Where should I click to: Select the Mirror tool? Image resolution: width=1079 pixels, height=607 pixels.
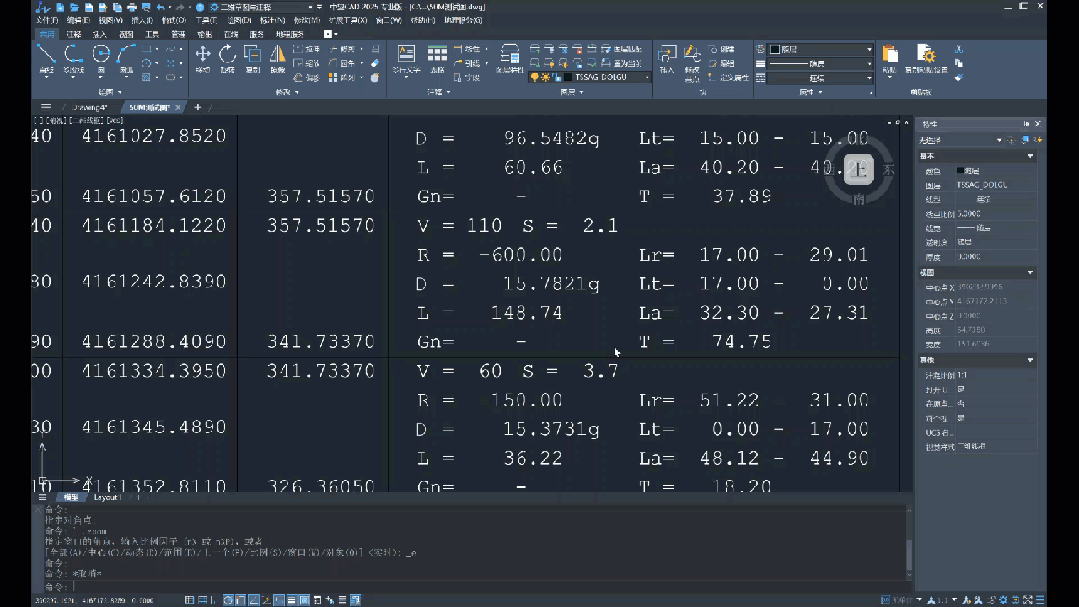(278, 59)
